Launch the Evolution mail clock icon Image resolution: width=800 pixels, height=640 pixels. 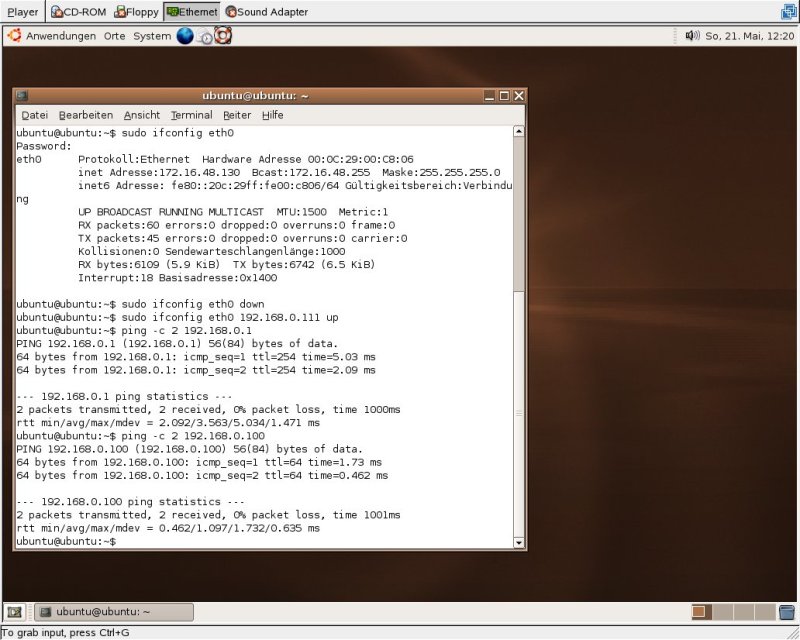205,37
